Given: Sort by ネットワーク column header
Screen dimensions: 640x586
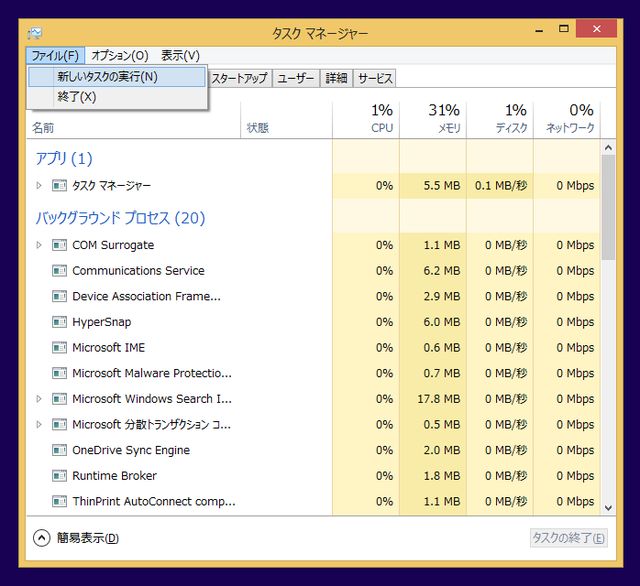Looking at the screenshot, I should point(567,120).
